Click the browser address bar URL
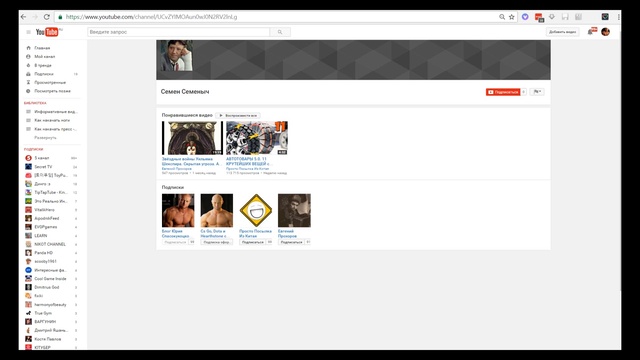The width and height of the screenshot is (640, 360). (151, 17)
